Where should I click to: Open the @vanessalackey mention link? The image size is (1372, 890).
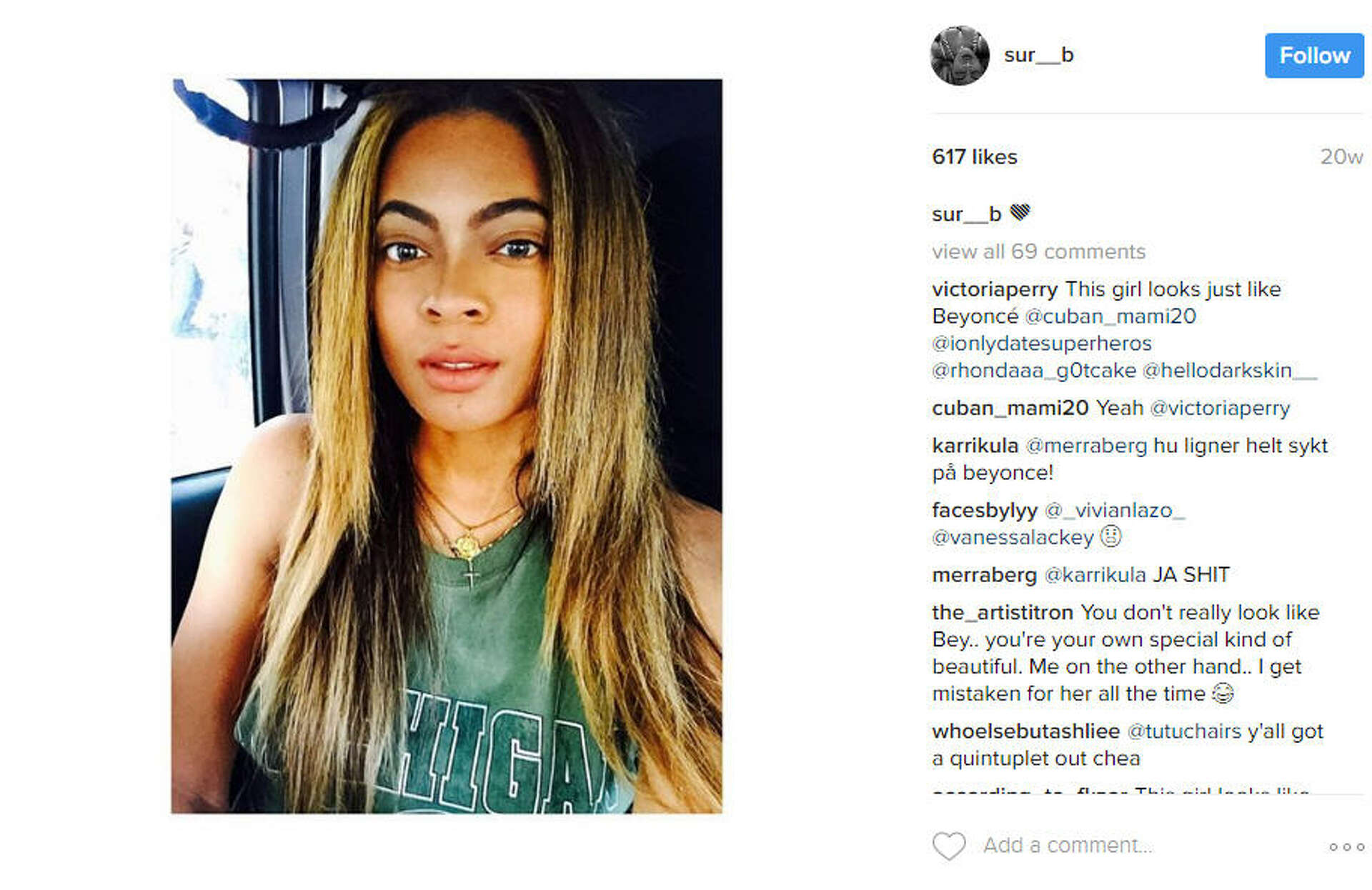click(x=1013, y=537)
